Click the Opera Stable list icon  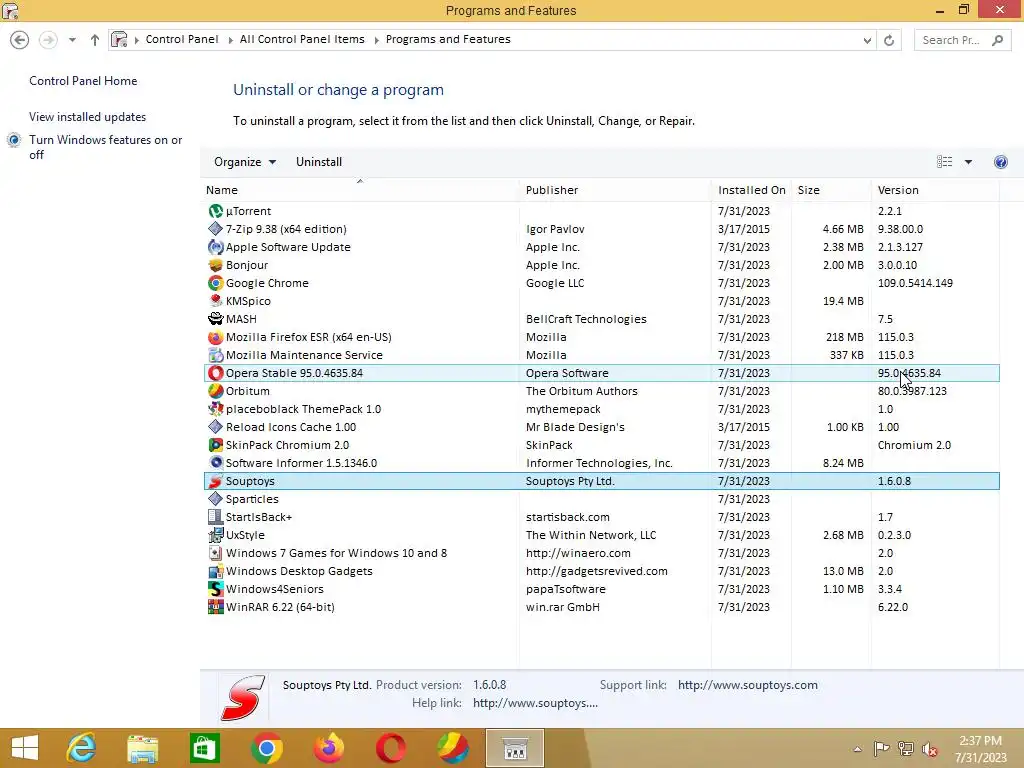[x=216, y=373]
